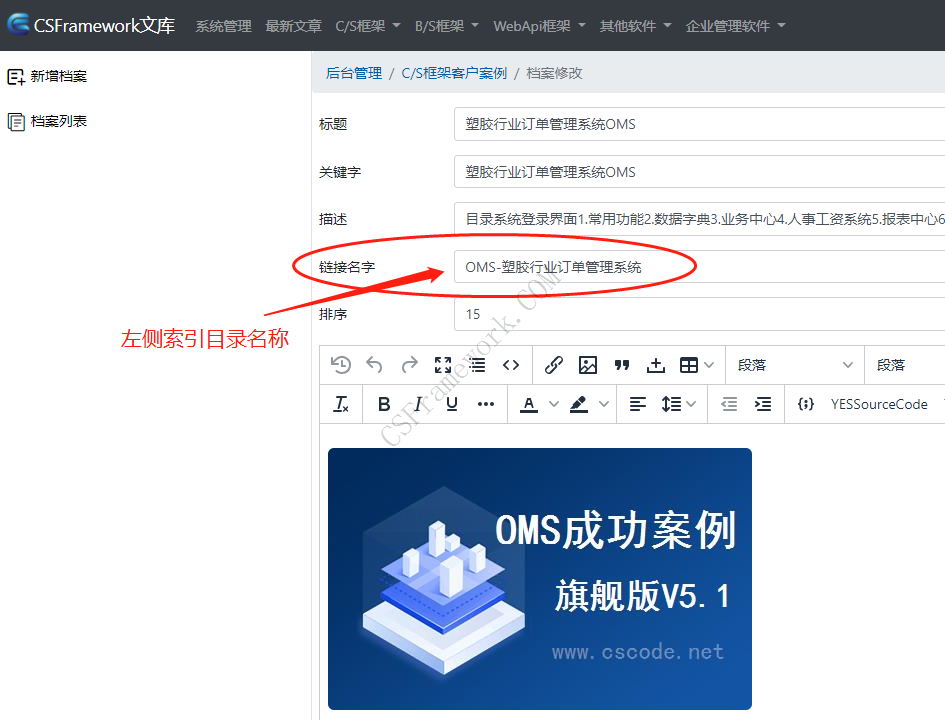Expand the text color picker arrow
Viewport: 945px width, 720px height.
pos(554,404)
